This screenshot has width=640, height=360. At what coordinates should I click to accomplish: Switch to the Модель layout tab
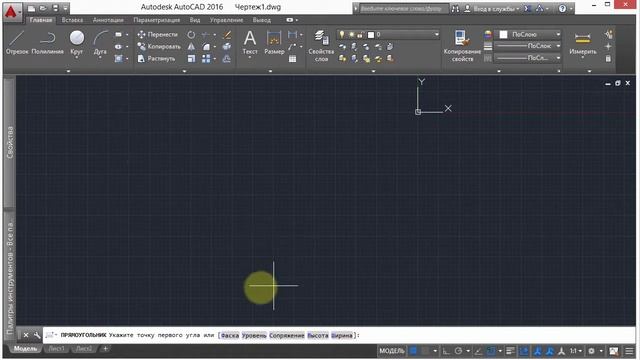25,349
